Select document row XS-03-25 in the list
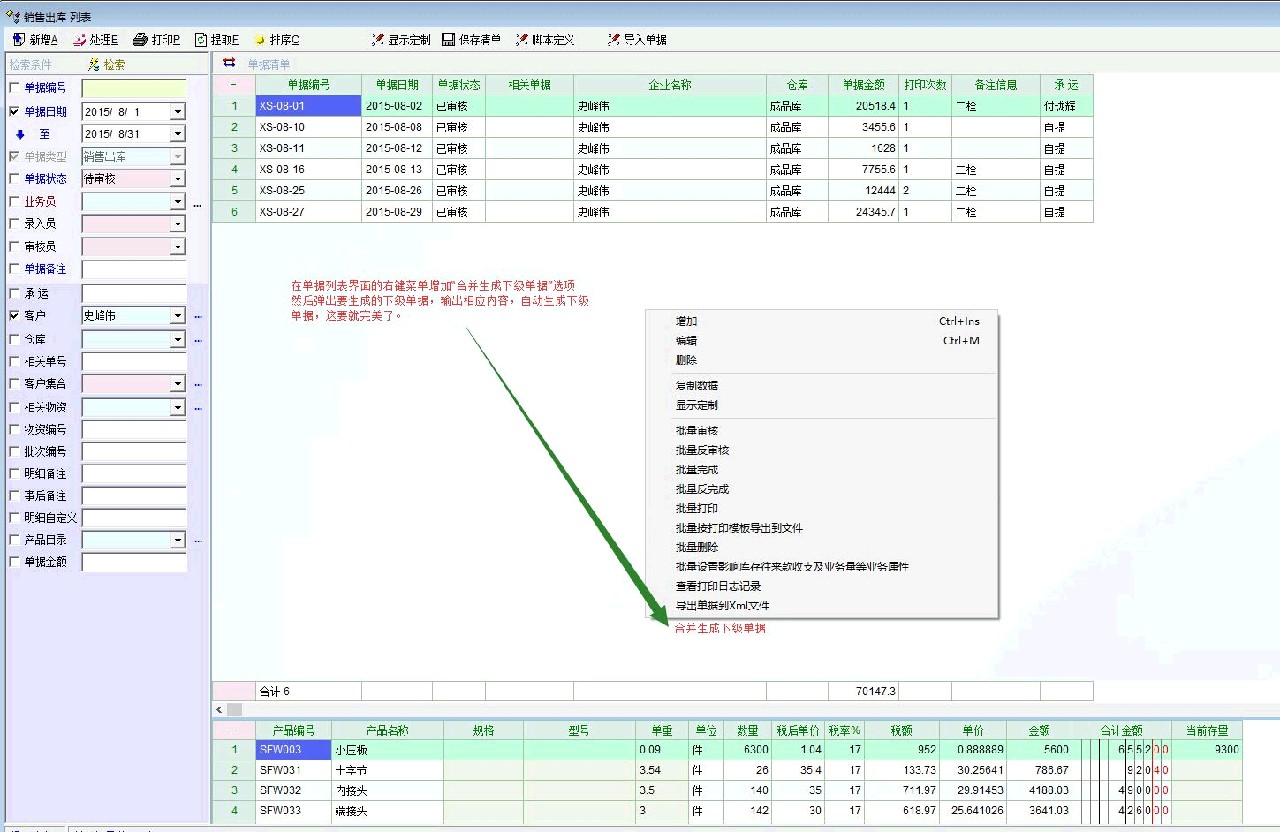Image resolution: width=1280 pixels, height=832 pixels. coord(282,191)
